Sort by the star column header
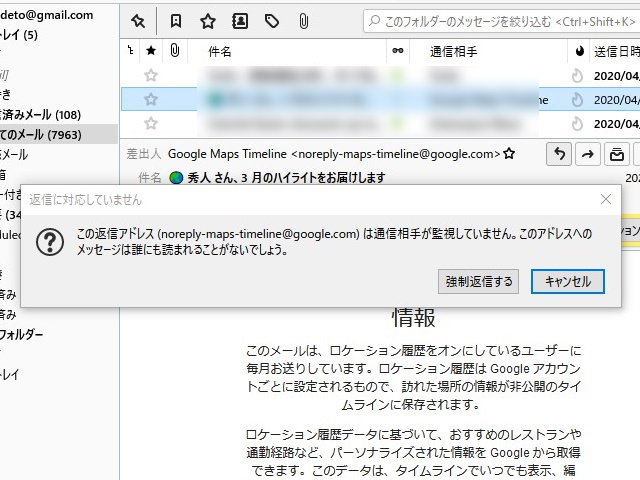Image resolution: width=640 pixels, height=480 pixels. pos(151,51)
